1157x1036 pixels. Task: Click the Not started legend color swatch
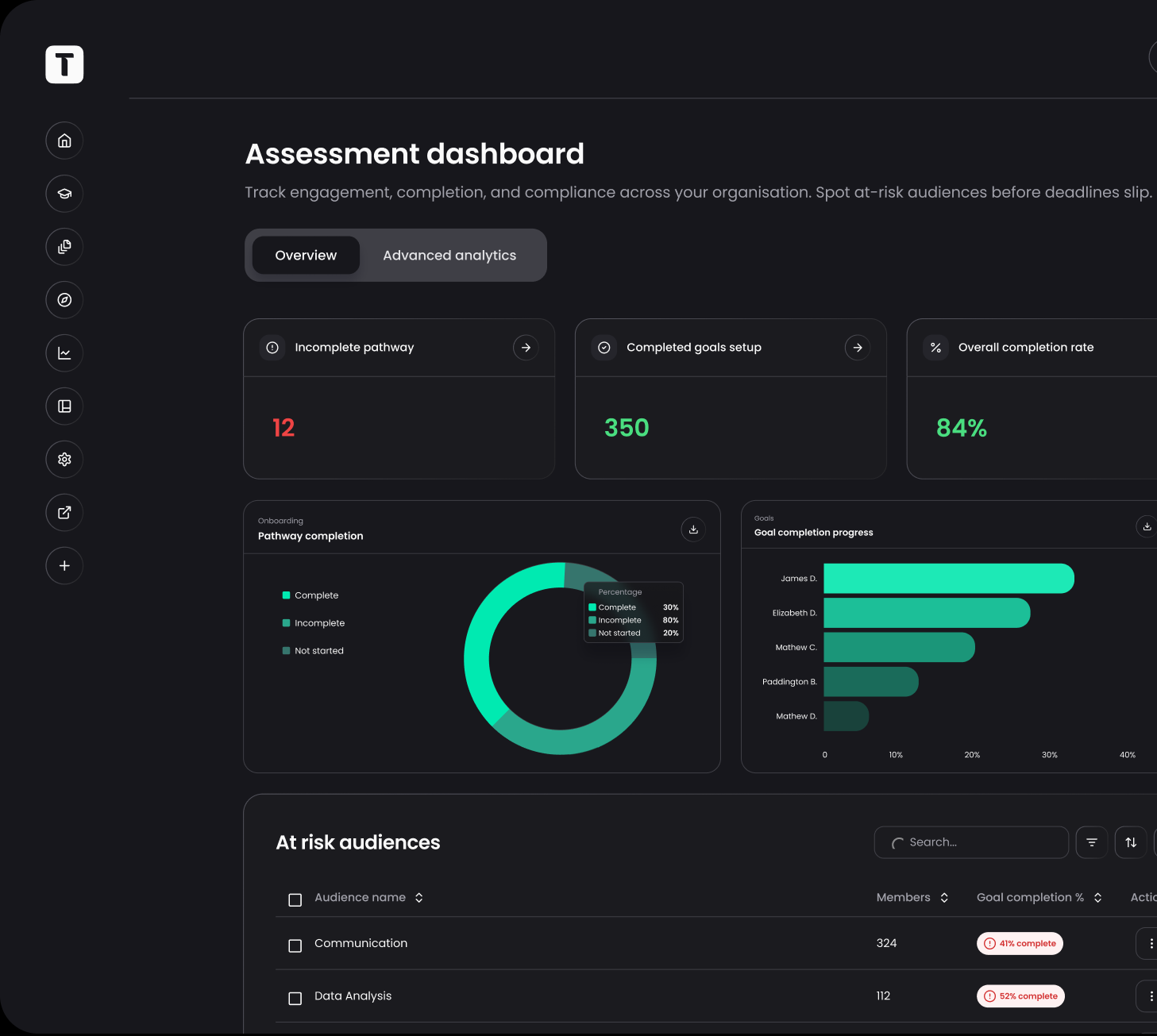click(x=286, y=651)
